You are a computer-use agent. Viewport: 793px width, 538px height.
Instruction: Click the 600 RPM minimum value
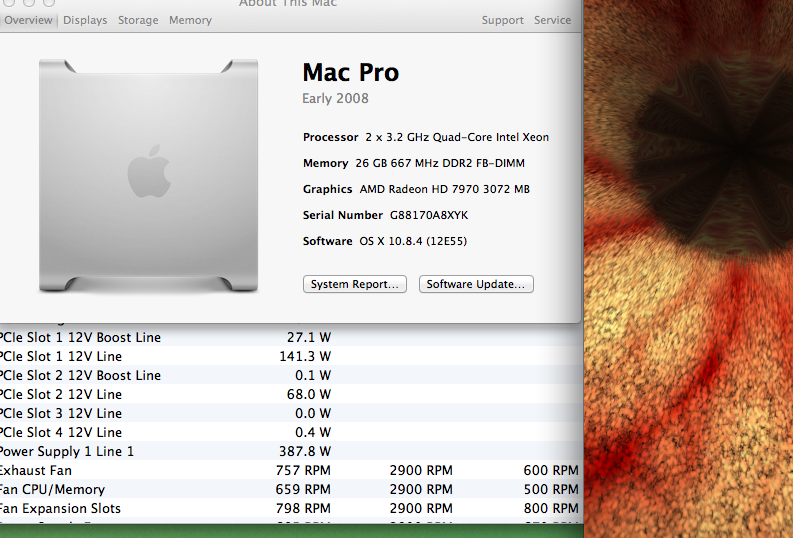[551, 470]
